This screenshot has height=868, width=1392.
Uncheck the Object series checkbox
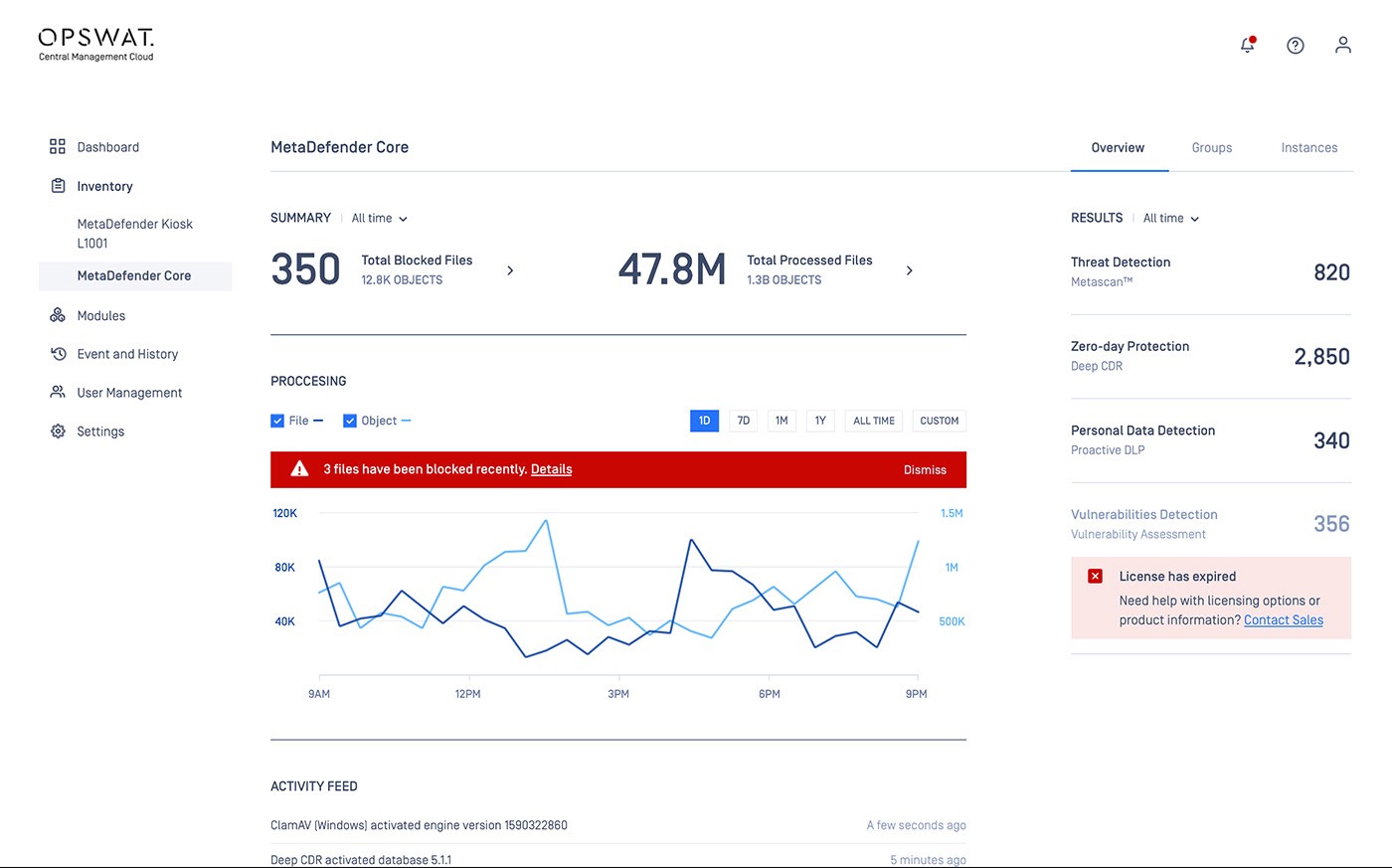pos(350,421)
